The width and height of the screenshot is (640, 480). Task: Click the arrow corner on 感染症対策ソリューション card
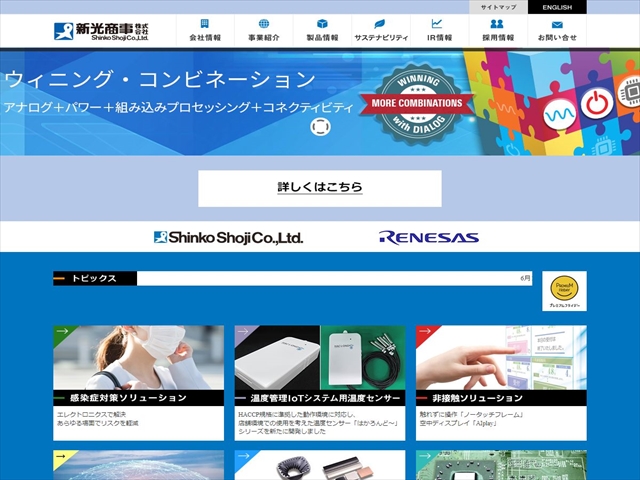(63, 332)
